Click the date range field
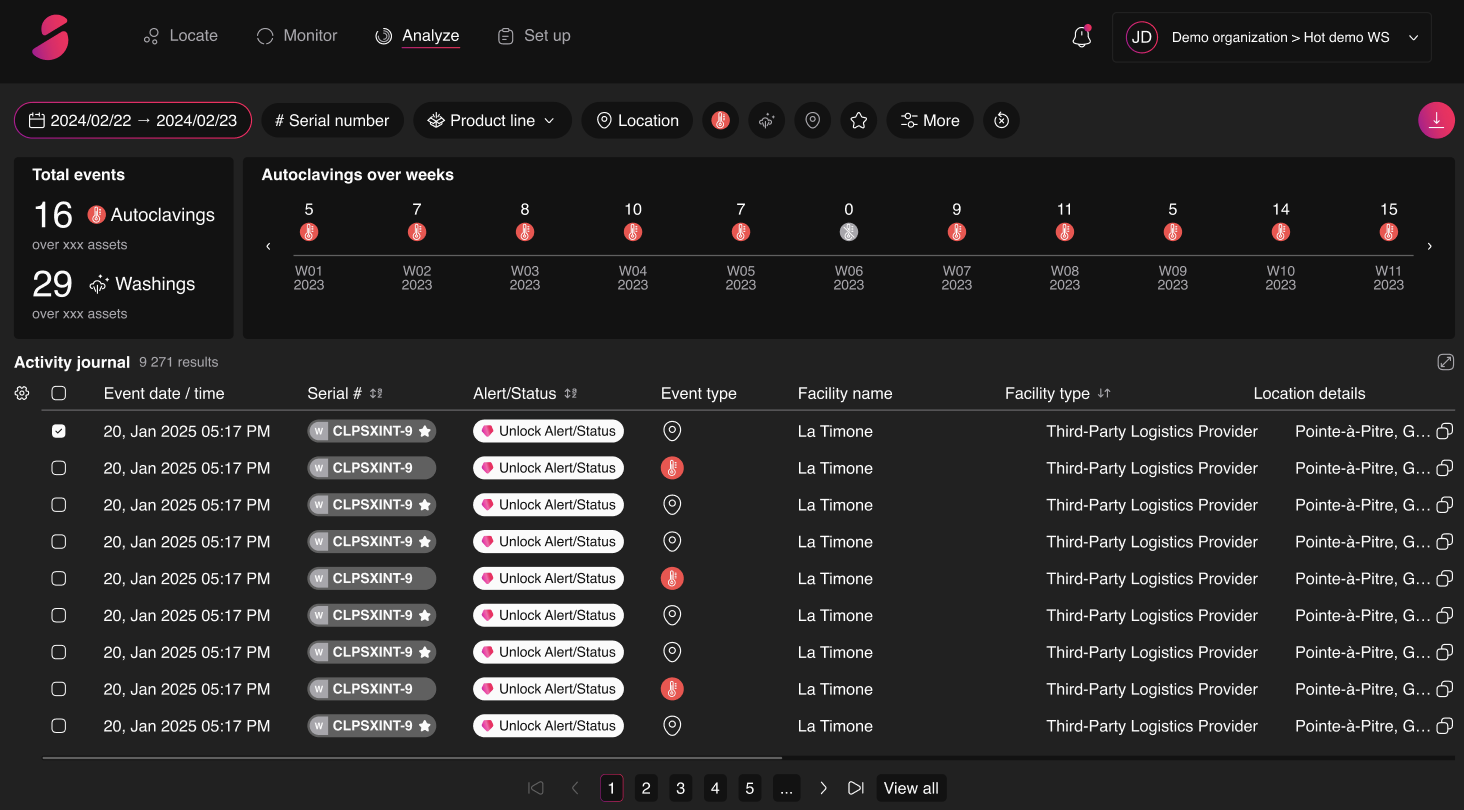1464x810 pixels. (133, 120)
